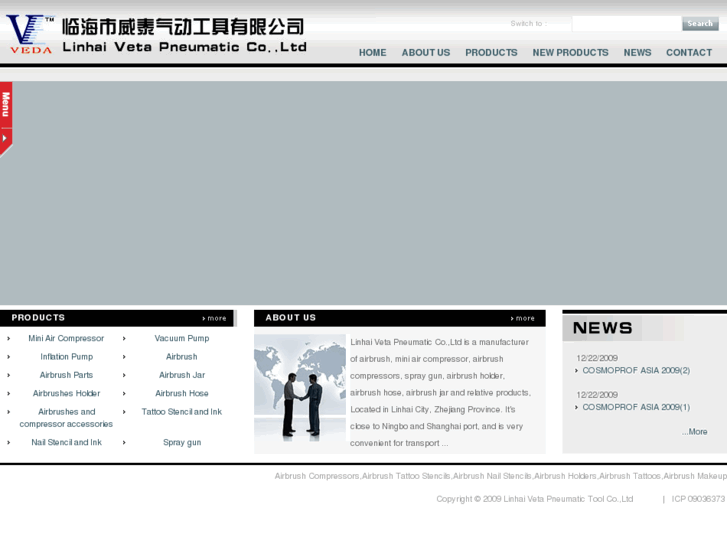Open more in ABOUT US panel
The image size is (727, 545).
tap(523, 318)
